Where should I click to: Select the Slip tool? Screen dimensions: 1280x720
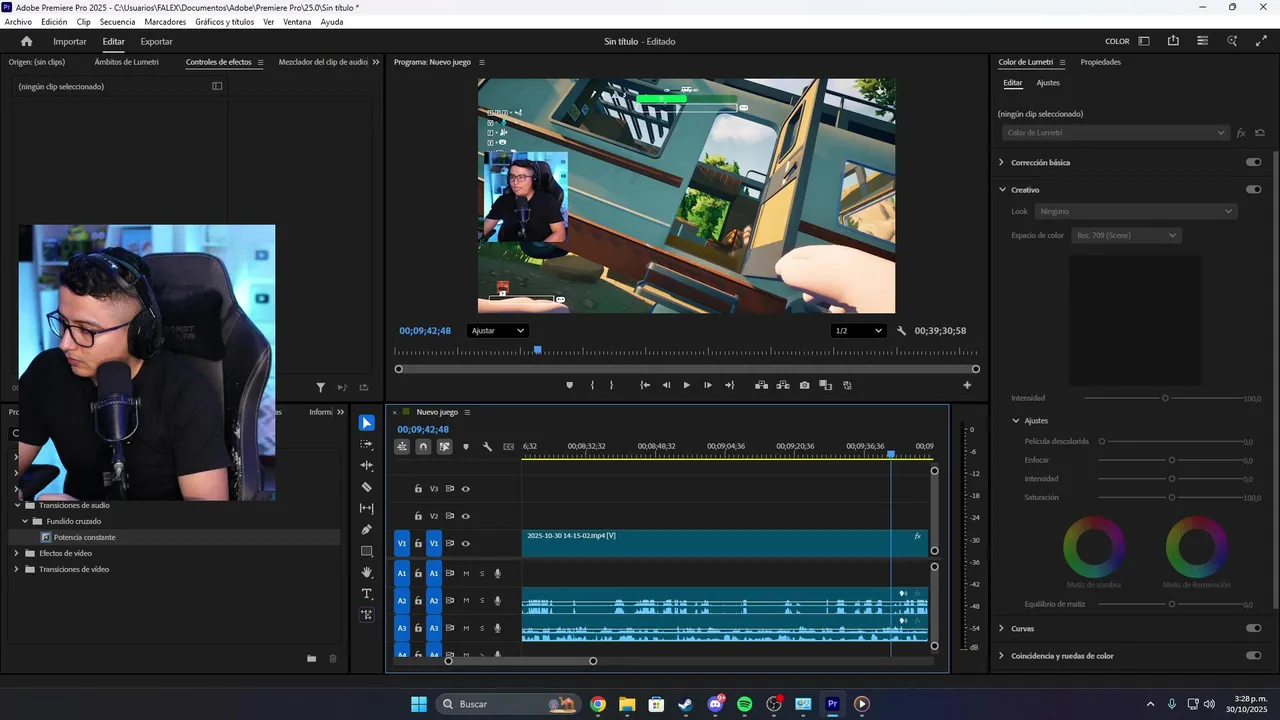tap(367, 508)
